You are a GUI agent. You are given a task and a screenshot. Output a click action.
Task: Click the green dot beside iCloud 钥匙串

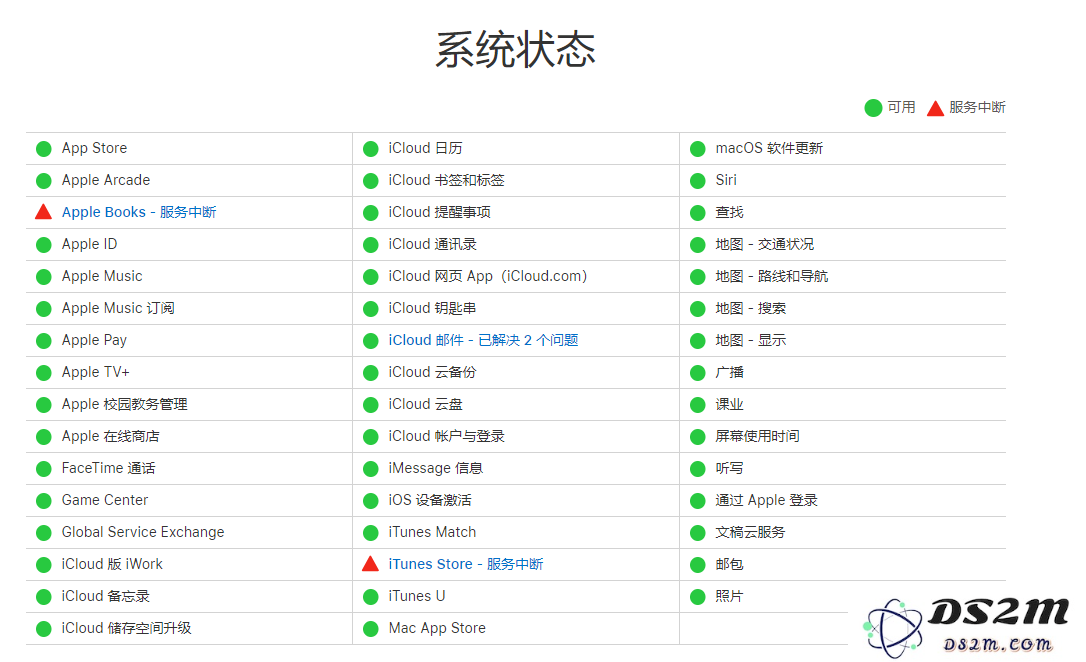point(371,309)
